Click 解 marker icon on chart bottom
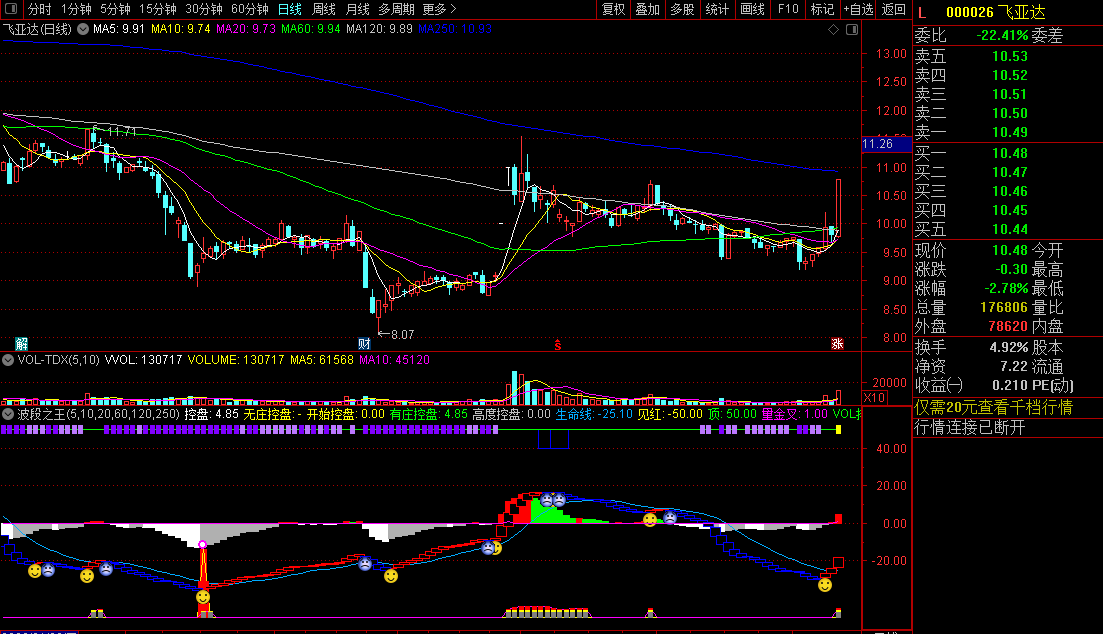 point(22,343)
